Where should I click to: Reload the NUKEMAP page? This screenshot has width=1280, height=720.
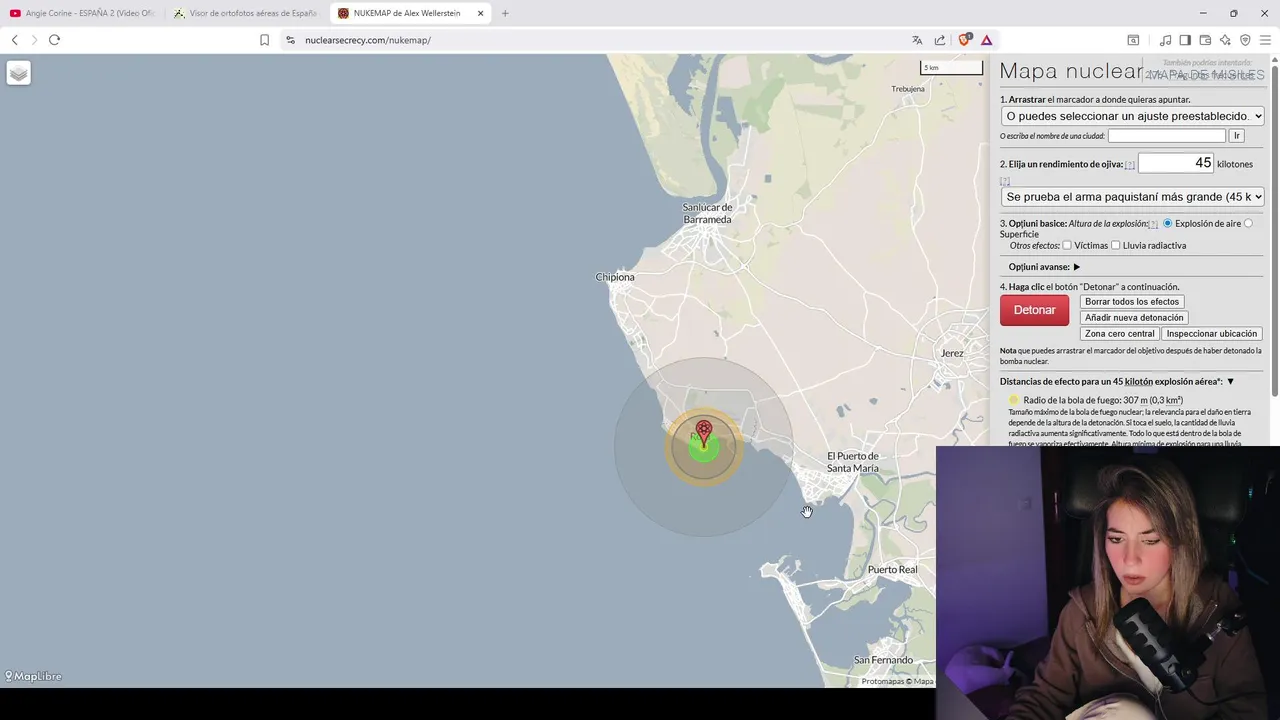pyautogui.click(x=54, y=40)
